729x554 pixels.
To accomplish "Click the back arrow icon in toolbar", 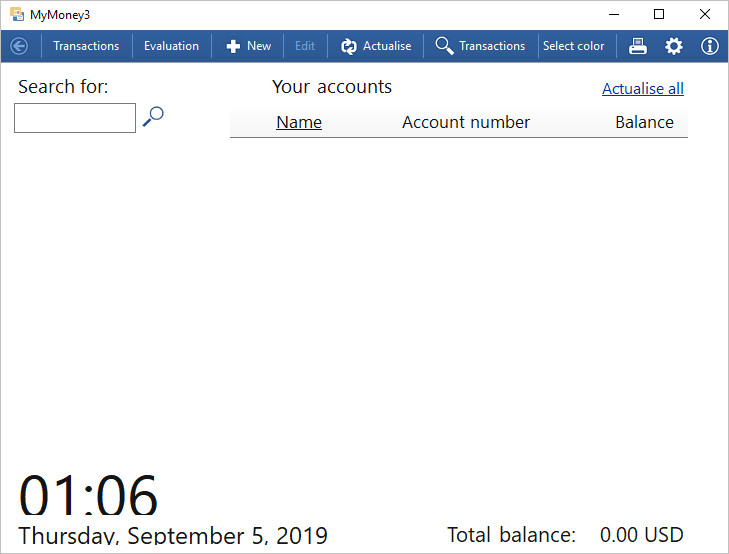I will pyautogui.click(x=19, y=46).
